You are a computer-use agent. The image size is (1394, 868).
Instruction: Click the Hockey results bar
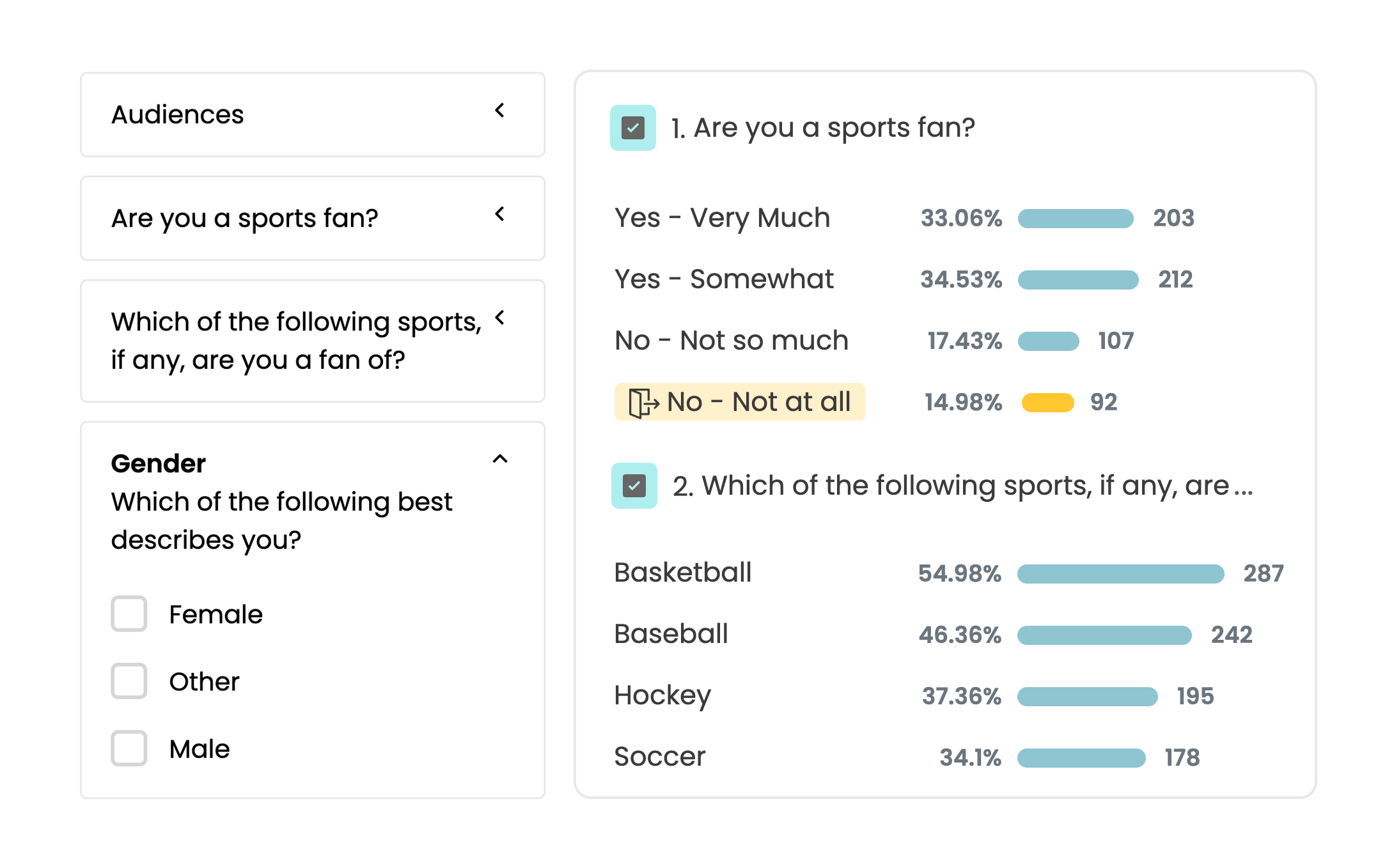[x=1087, y=696]
